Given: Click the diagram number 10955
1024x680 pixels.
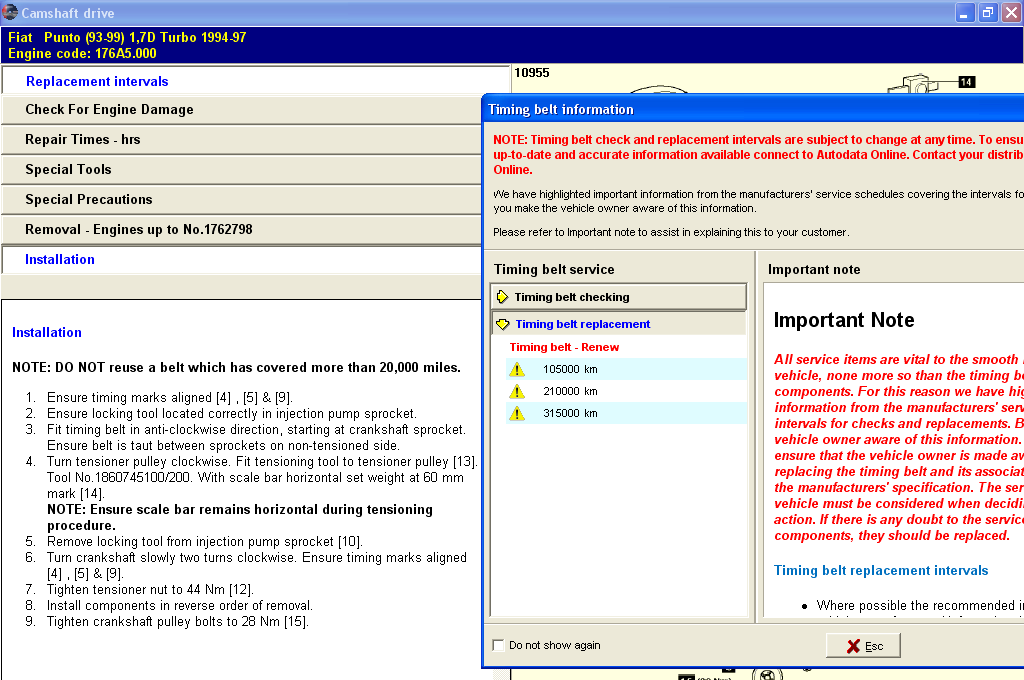Looking at the screenshot, I should coord(532,73).
